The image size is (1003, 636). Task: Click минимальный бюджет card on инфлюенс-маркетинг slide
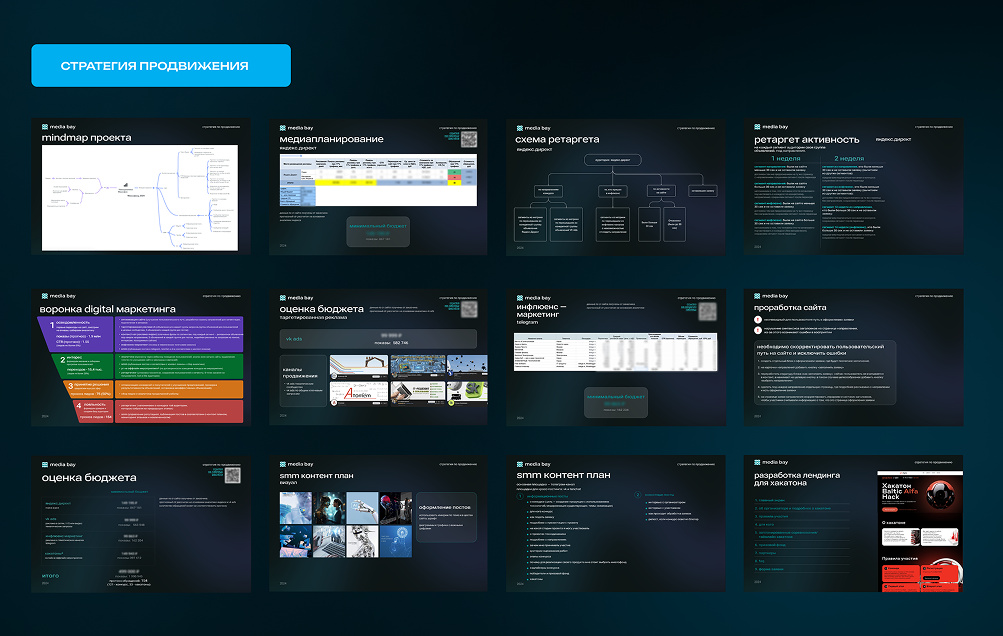click(616, 402)
